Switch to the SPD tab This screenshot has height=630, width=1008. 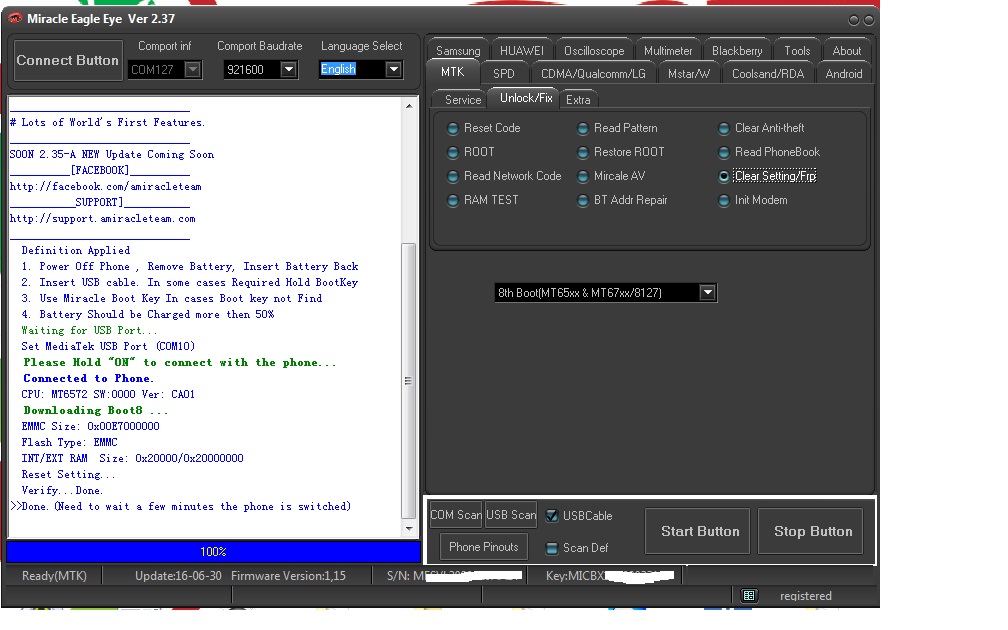click(x=503, y=73)
